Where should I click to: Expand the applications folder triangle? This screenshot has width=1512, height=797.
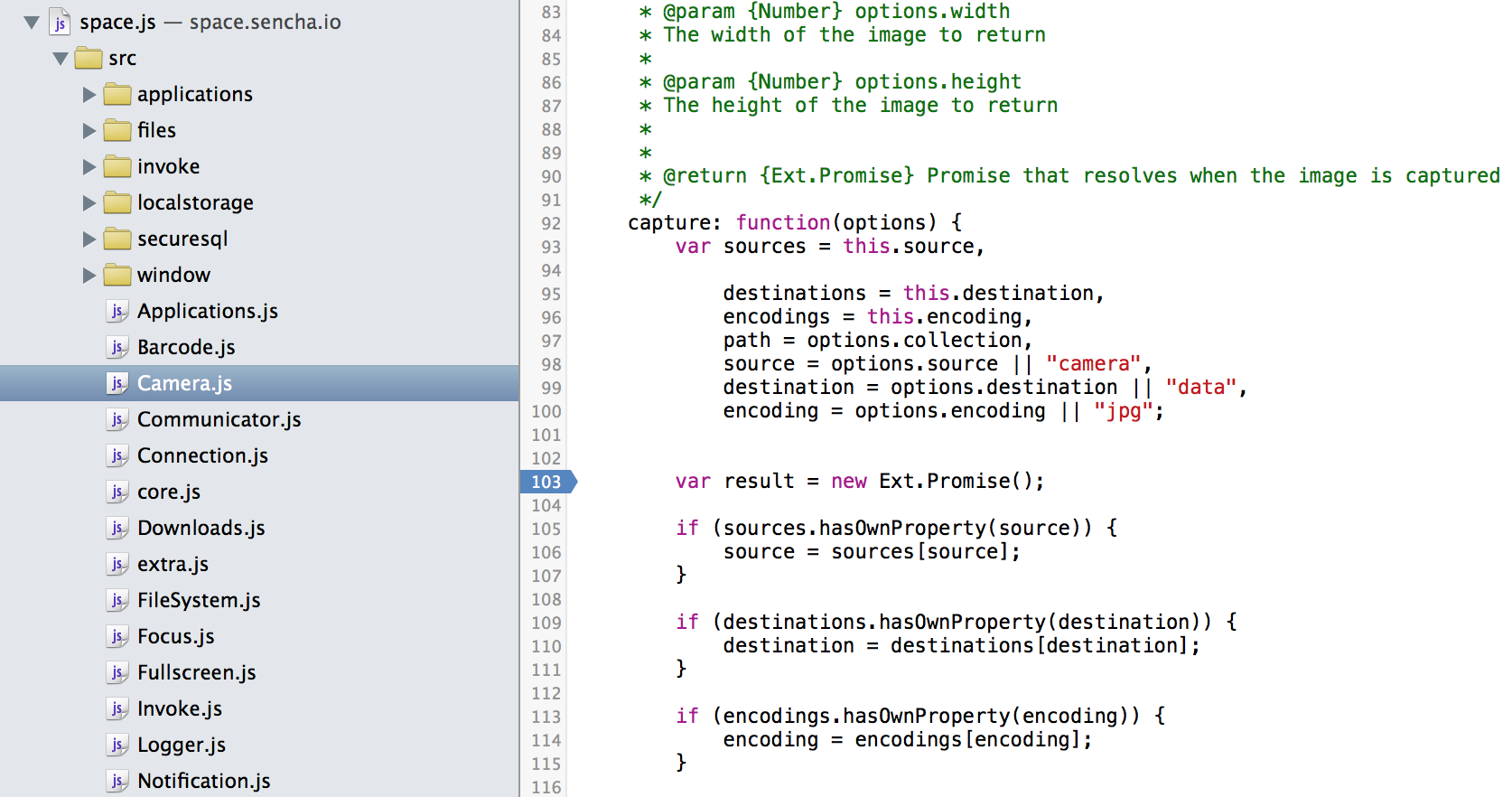[x=89, y=95]
